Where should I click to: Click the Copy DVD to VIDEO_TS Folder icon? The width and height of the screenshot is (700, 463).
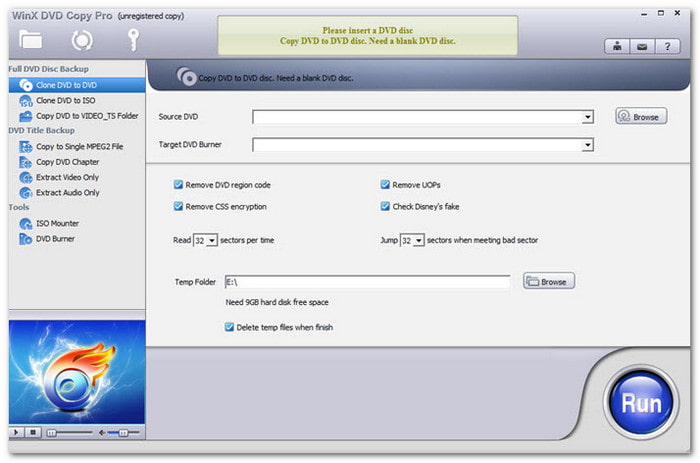coord(25,116)
